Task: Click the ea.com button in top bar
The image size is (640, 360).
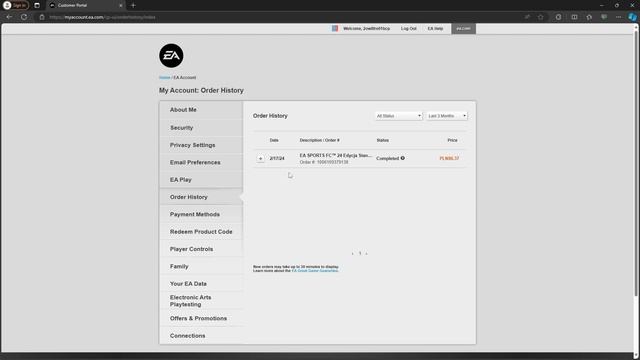Action: pos(463,29)
